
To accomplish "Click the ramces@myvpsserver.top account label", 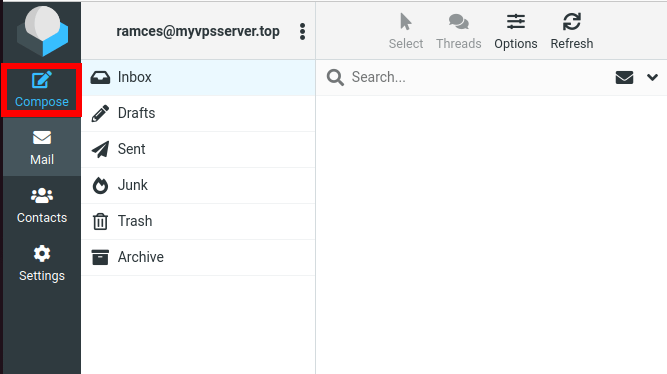I will (x=198, y=31).
